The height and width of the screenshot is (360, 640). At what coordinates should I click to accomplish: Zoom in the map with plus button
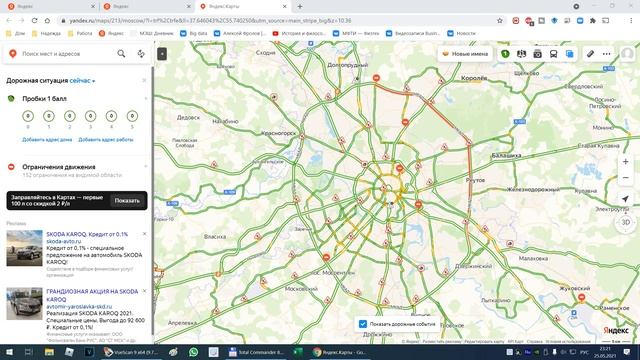625,162
